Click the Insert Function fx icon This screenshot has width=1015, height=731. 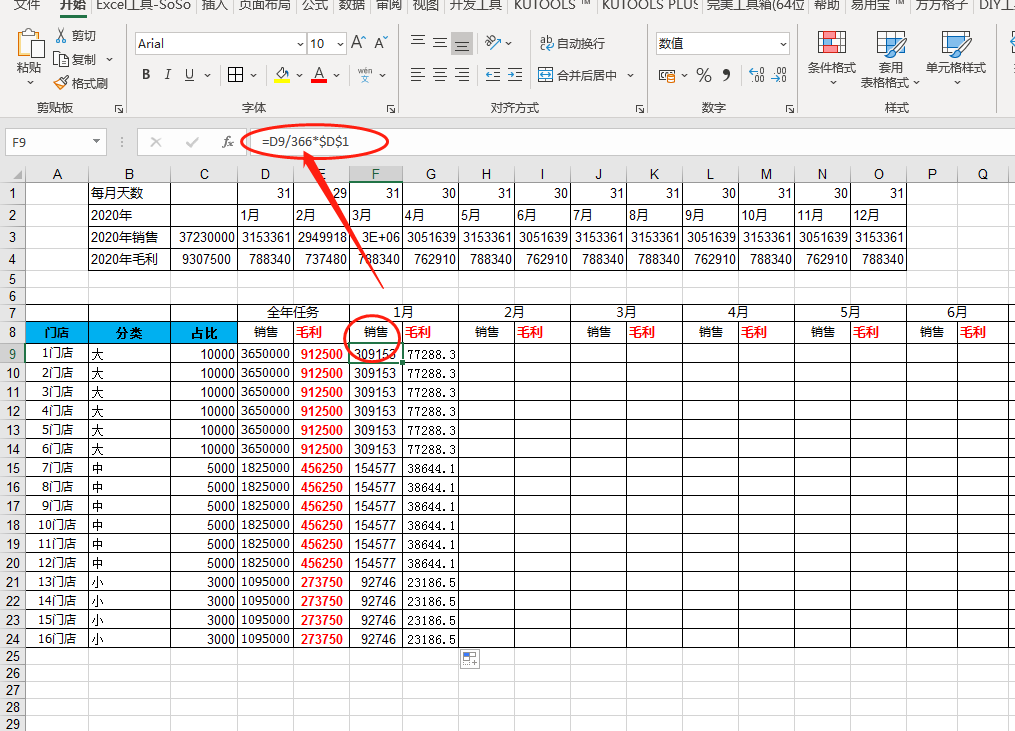coord(227,142)
